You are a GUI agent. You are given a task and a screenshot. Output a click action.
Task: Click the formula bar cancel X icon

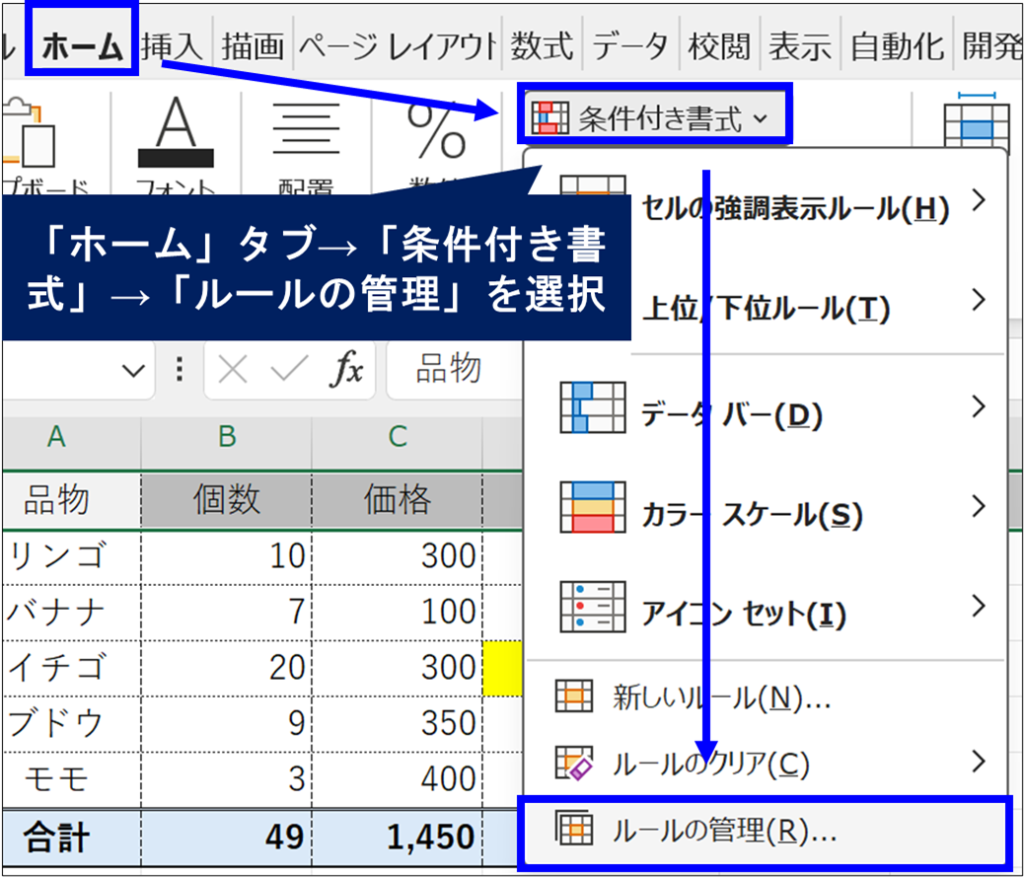pos(232,369)
